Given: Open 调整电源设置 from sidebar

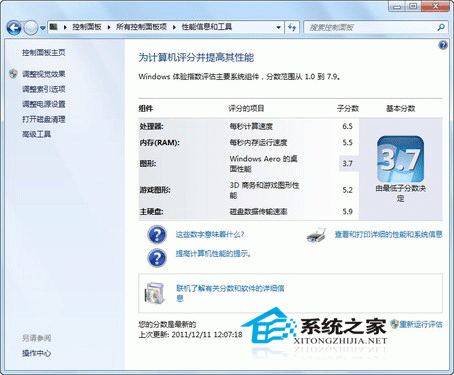Looking at the screenshot, I should click(44, 104).
